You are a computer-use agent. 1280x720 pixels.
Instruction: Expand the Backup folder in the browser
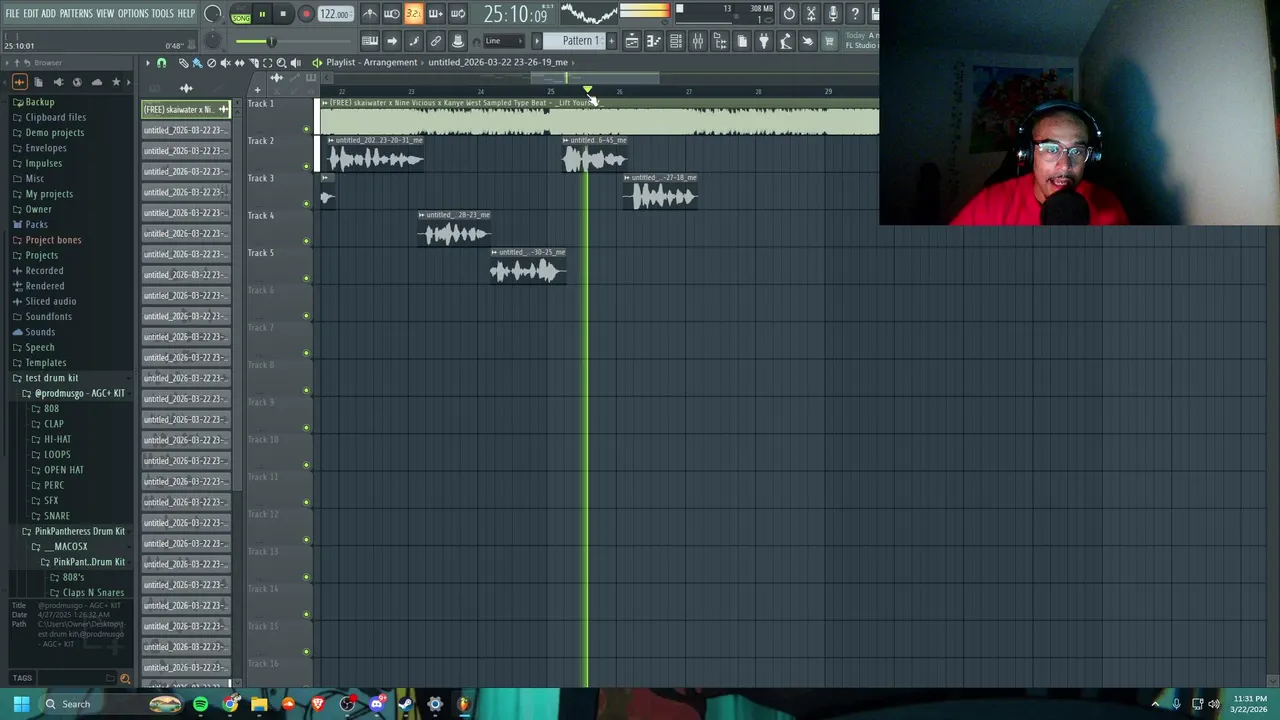(x=39, y=102)
